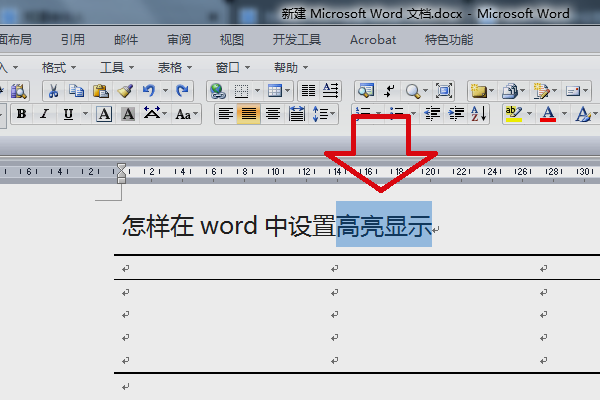Expand the table dropdown arrow
The image size is (600, 400).
[x=287, y=91]
